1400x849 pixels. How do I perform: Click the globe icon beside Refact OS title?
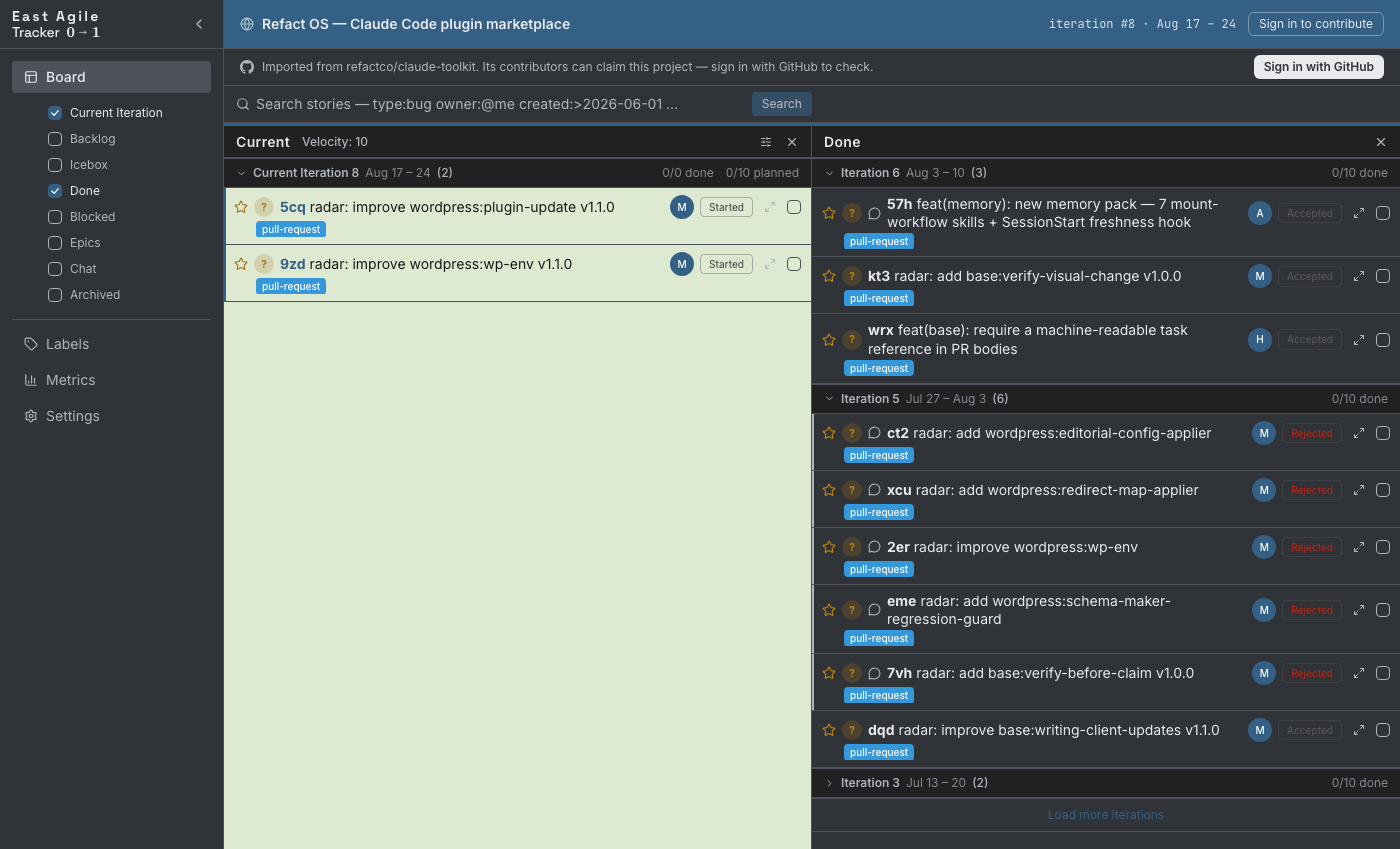coord(247,24)
